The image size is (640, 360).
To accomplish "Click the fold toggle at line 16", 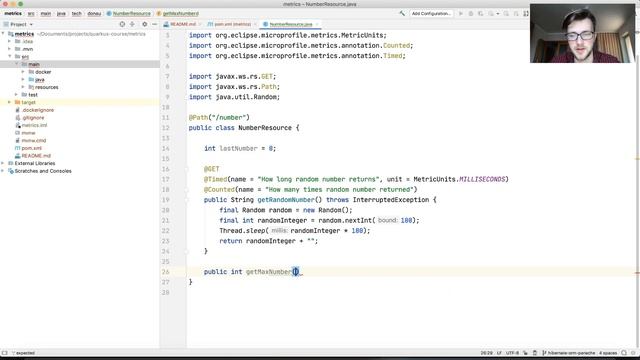I will (187, 169).
